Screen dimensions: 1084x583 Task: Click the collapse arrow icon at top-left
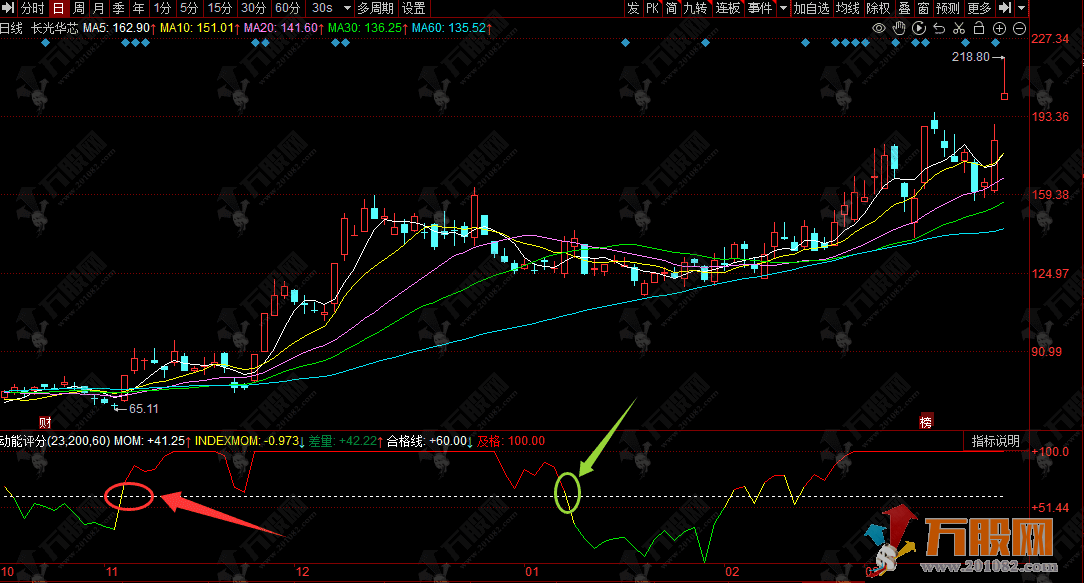pos(9,8)
